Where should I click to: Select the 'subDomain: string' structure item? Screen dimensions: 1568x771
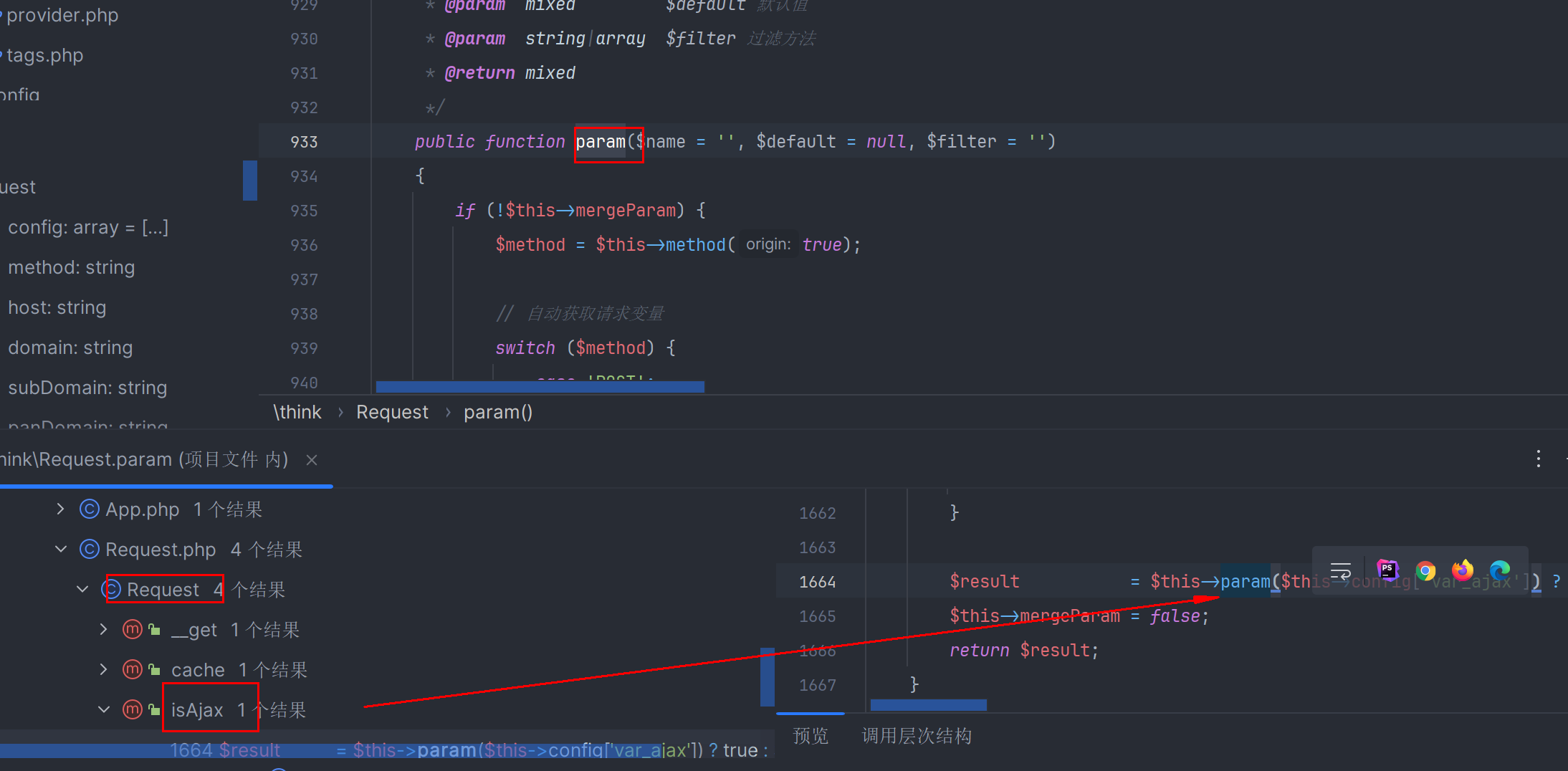click(87, 388)
